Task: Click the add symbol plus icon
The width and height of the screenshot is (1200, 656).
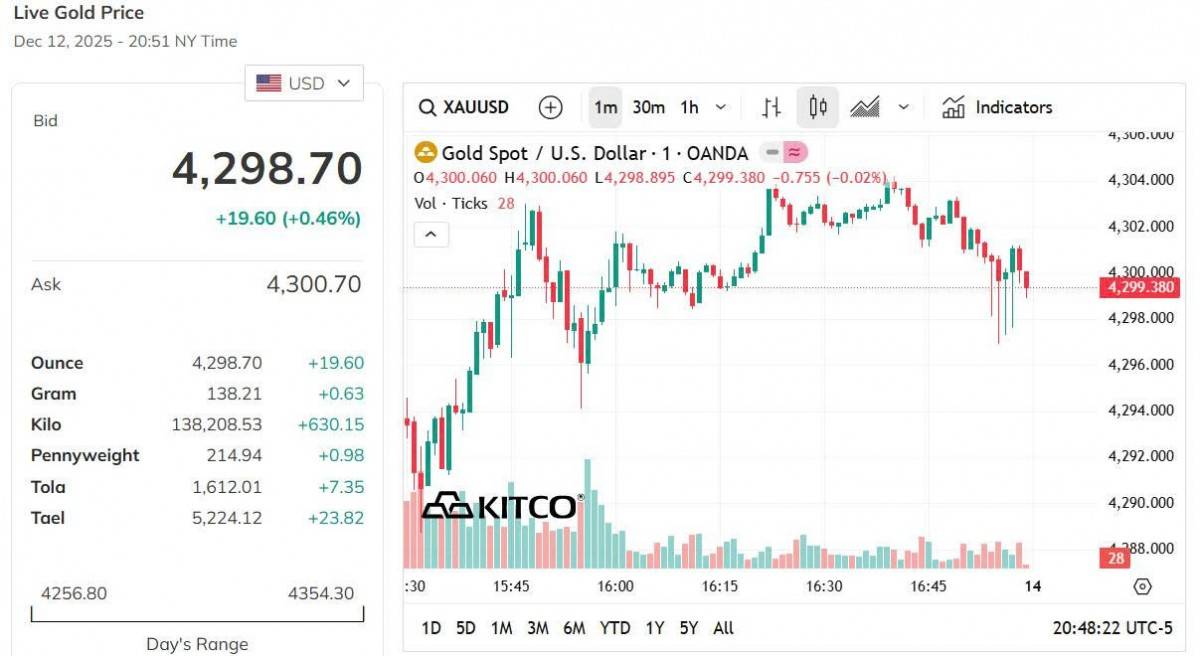Action: tap(550, 107)
